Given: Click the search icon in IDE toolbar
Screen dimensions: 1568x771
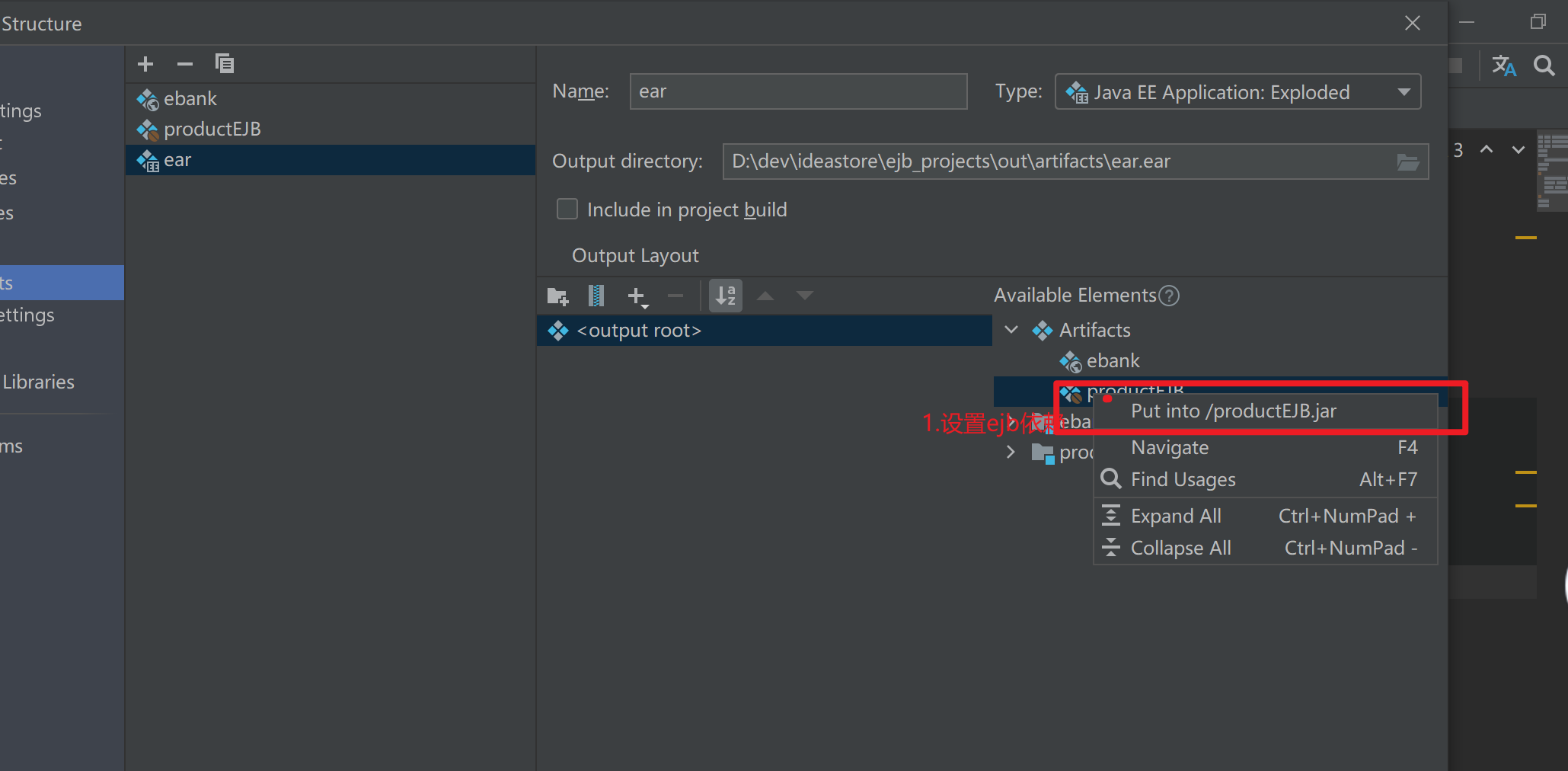Looking at the screenshot, I should pyautogui.click(x=1544, y=66).
